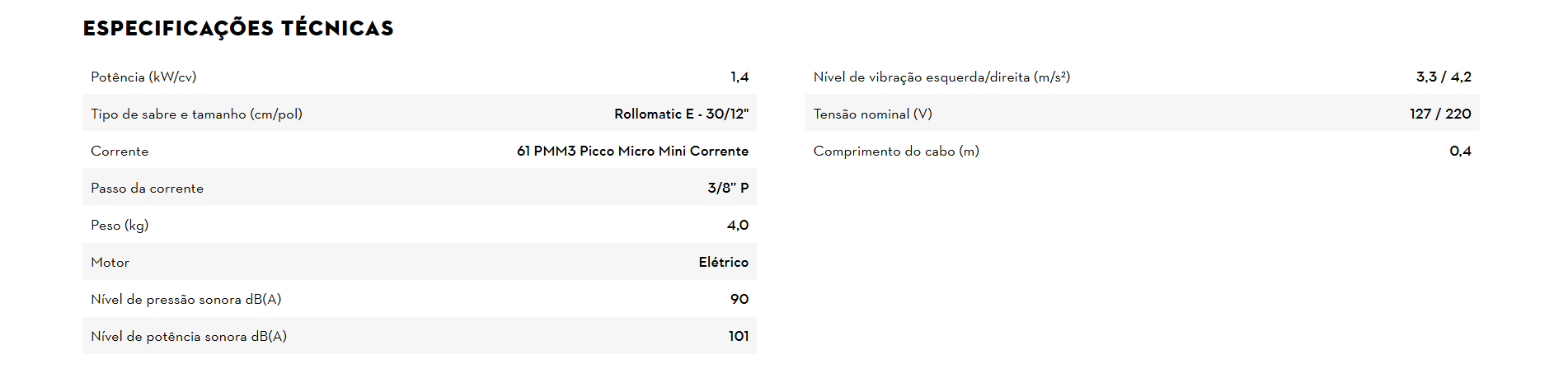Click the Passo da corrente label
The image size is (1568, 373).
click(147, 188)
